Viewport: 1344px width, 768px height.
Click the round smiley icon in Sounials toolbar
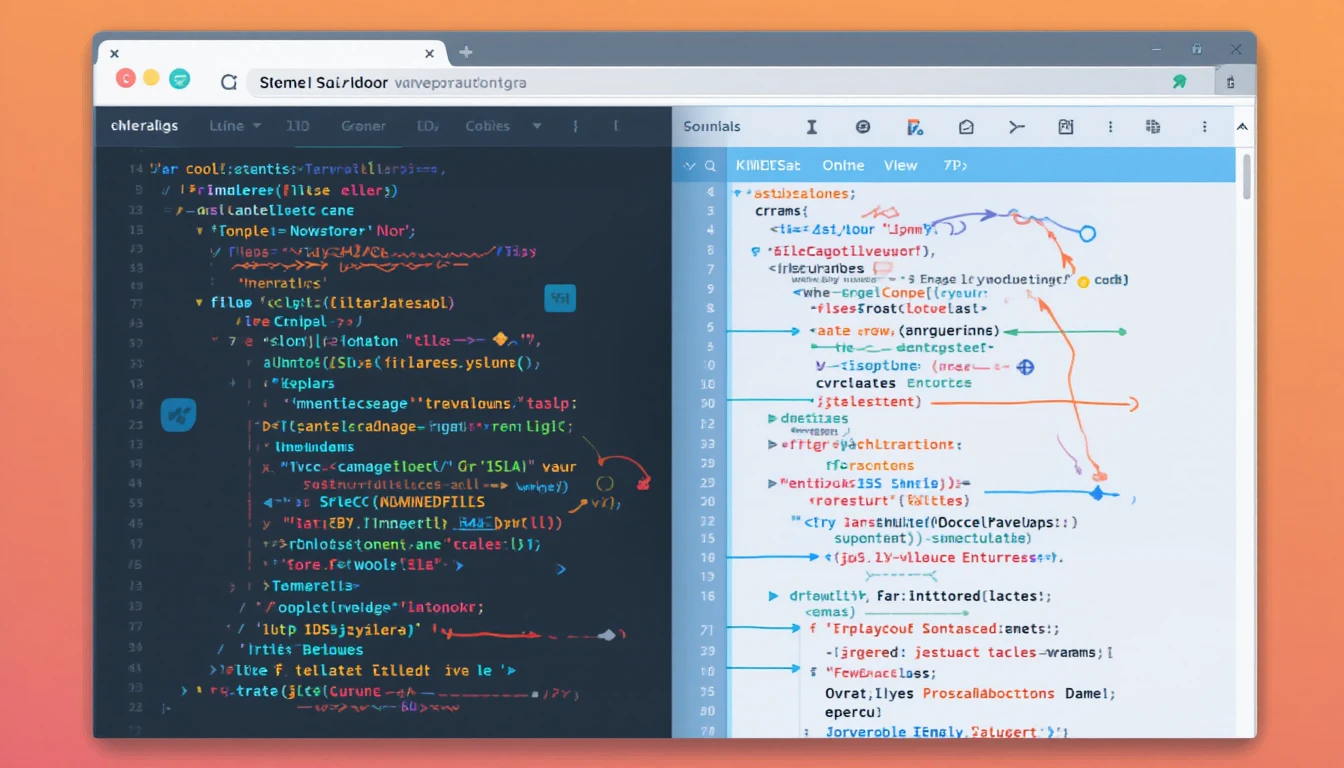coord(863,127)
